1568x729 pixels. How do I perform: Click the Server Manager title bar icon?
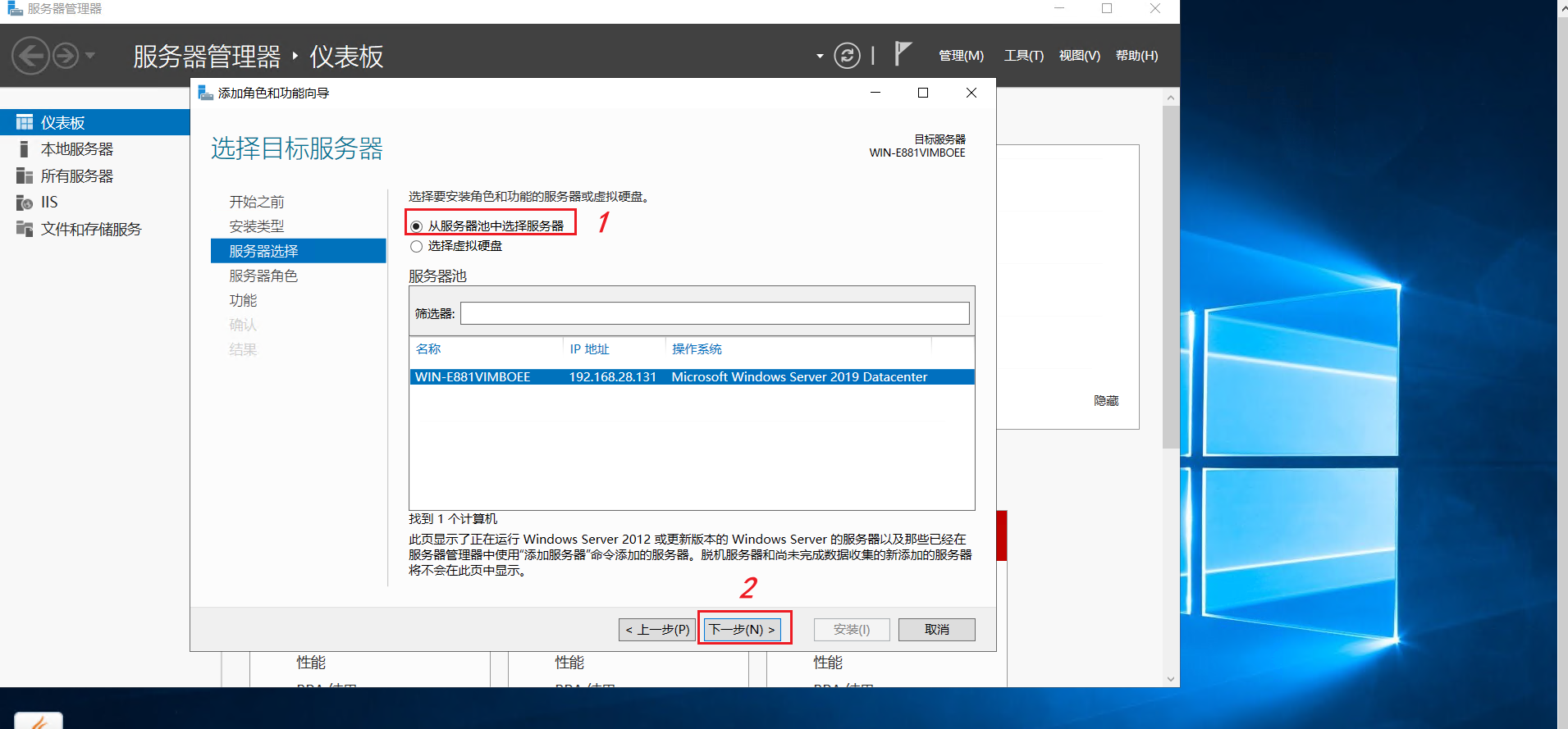(x=15, y=9)
